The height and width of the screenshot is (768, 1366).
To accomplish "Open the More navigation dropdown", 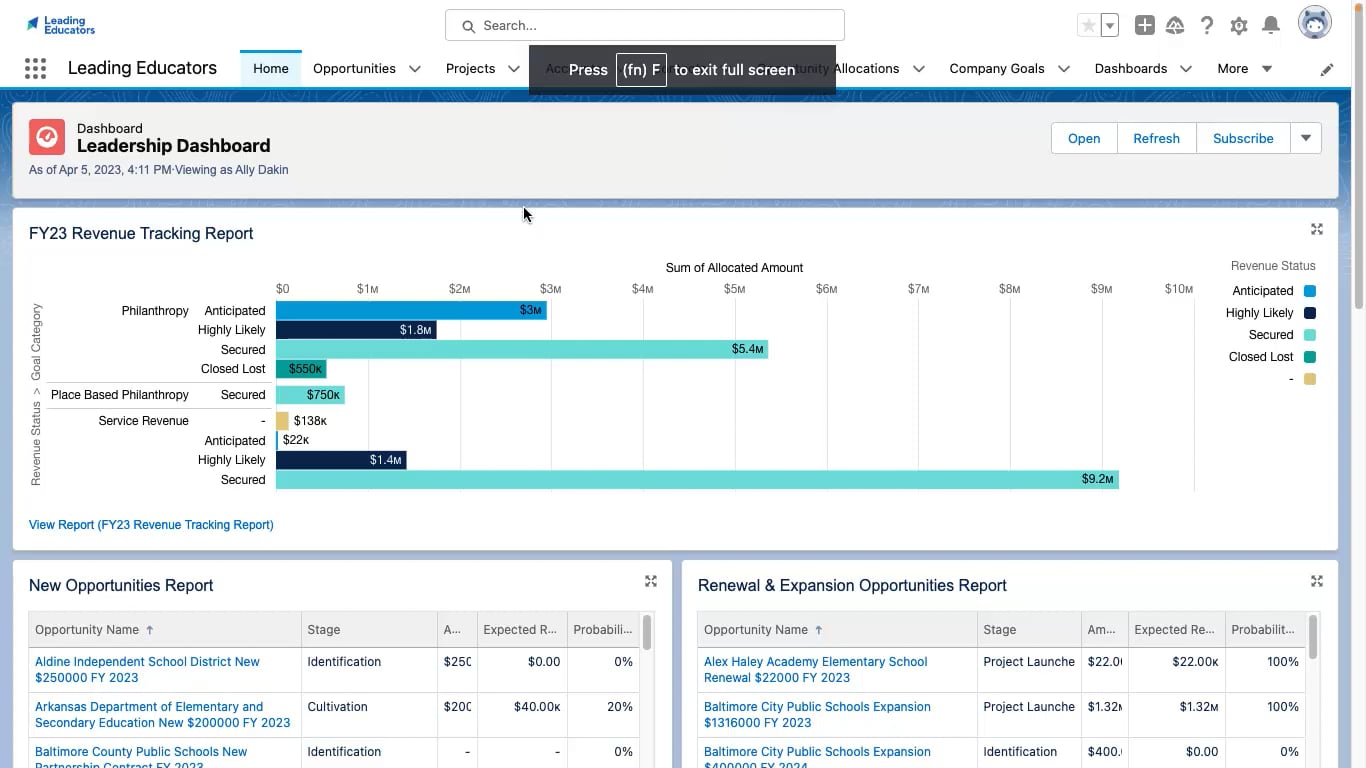I will click(x=1245, y=69).
